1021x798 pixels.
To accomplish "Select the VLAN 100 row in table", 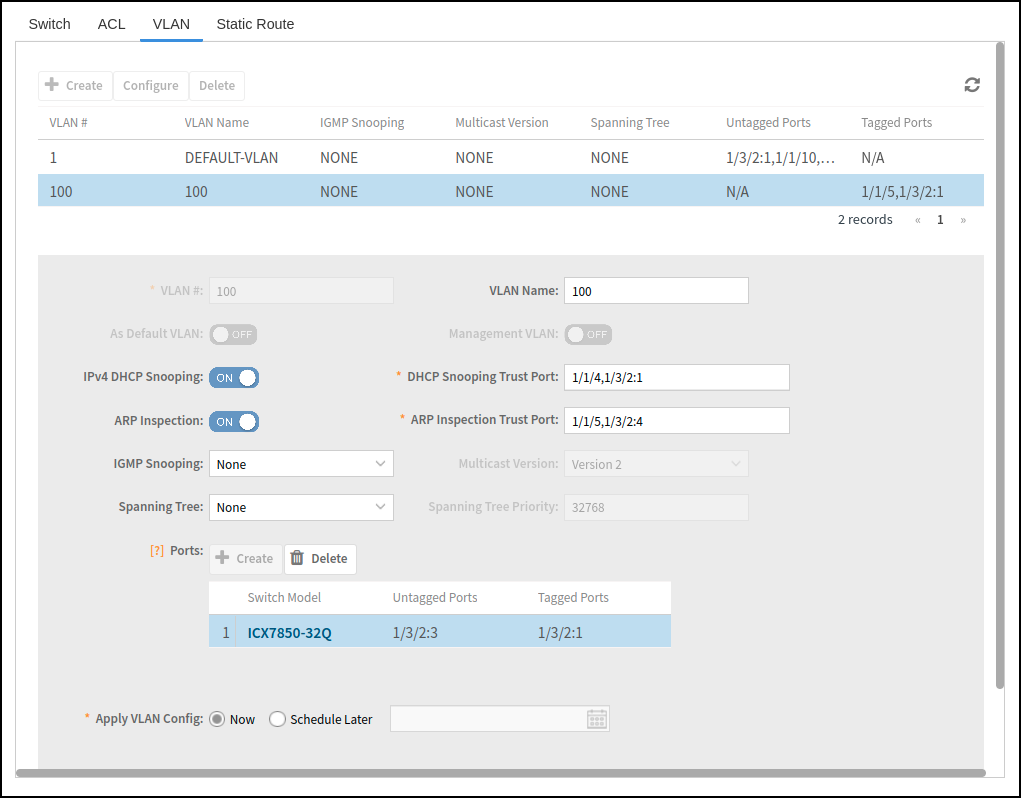I will [x=510, y=191].
